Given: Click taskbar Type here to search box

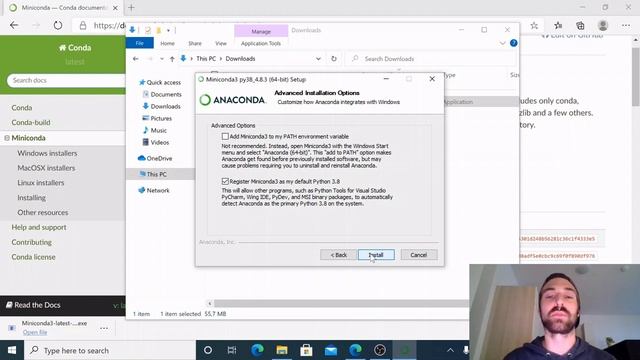Looking at the screenshot, I should pos(110,350).
